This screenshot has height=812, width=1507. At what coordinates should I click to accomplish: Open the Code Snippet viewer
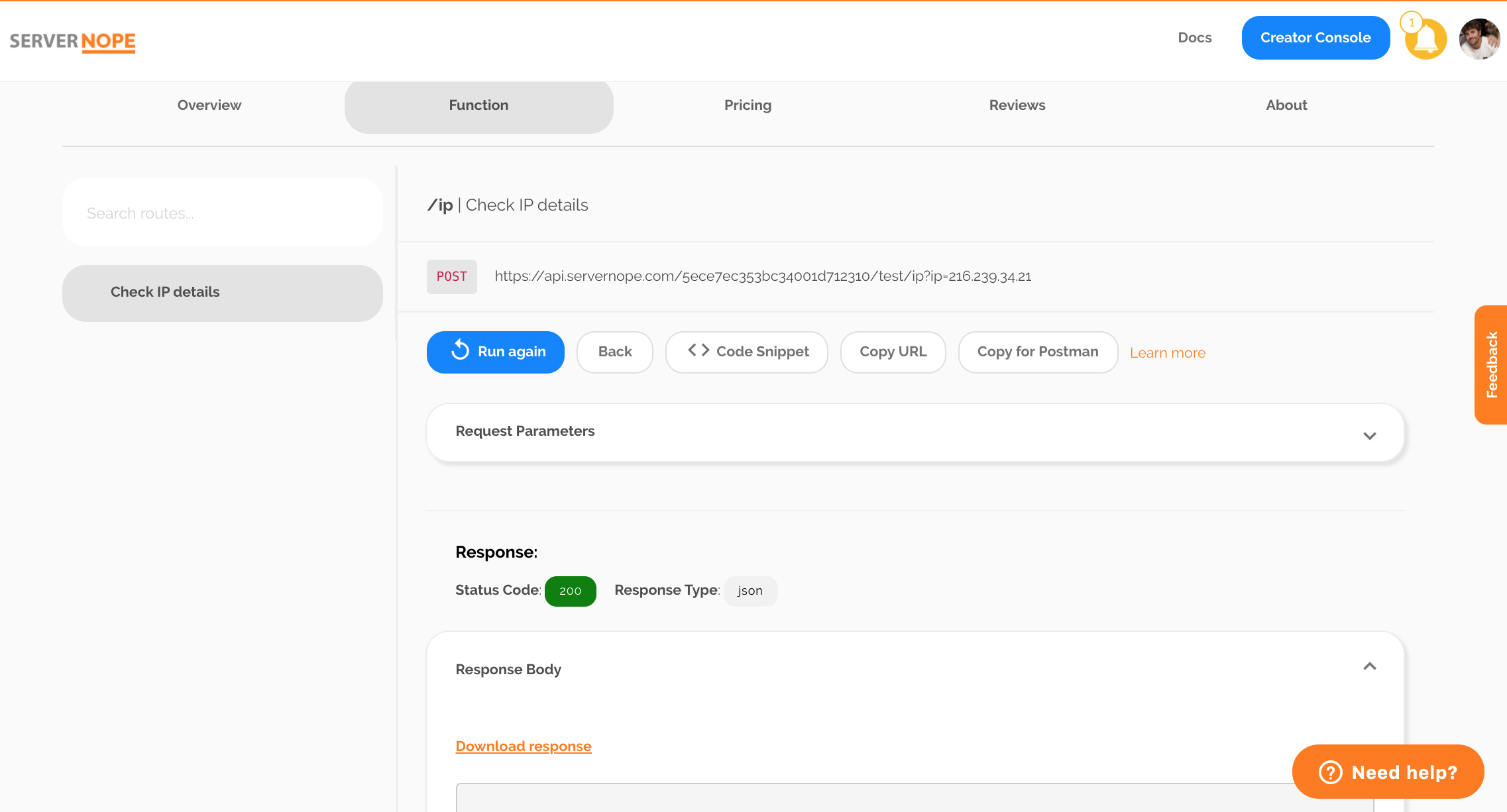click(x=746, y=352)
